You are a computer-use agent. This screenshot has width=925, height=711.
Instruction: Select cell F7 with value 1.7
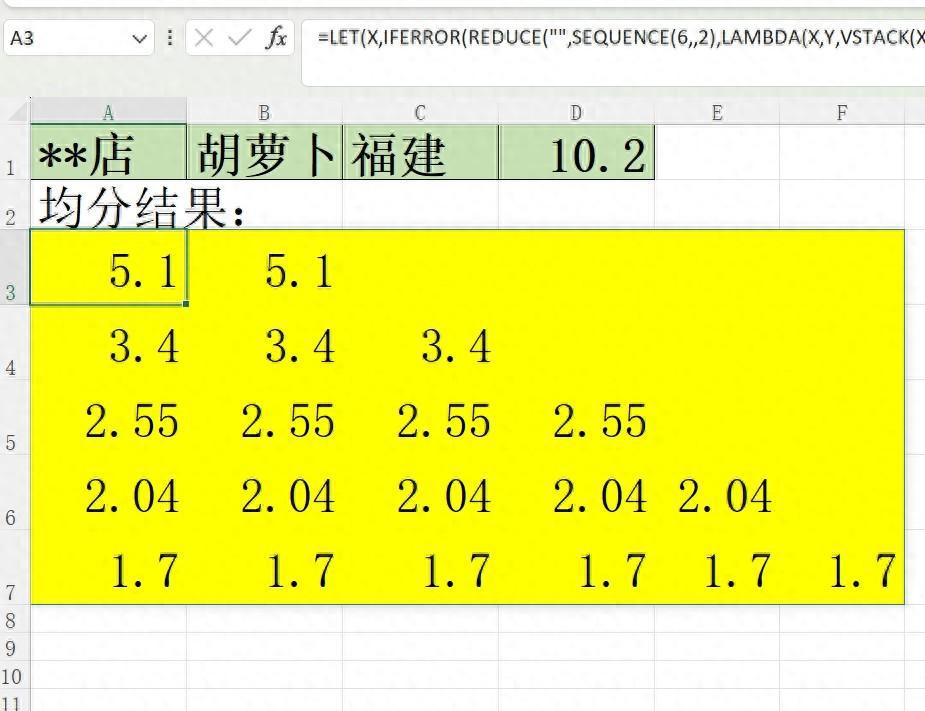[x=842, y=566]
